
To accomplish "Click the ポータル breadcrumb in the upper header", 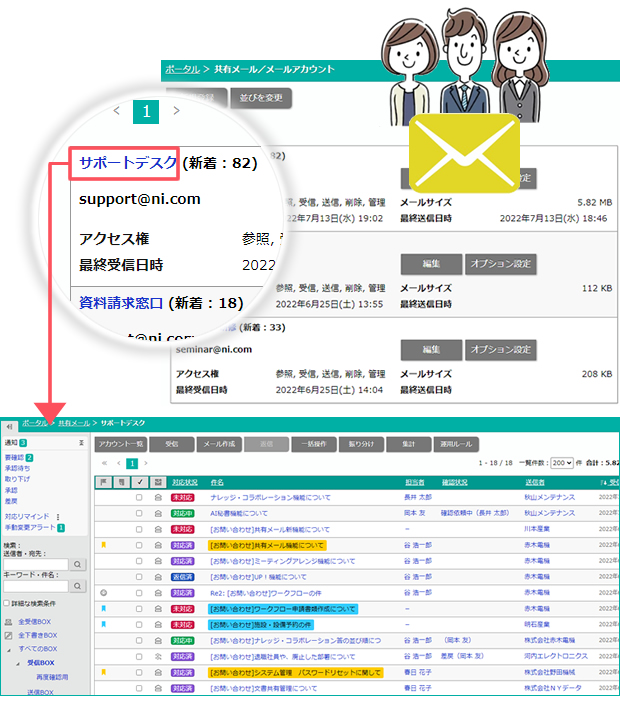I will 181,70.
